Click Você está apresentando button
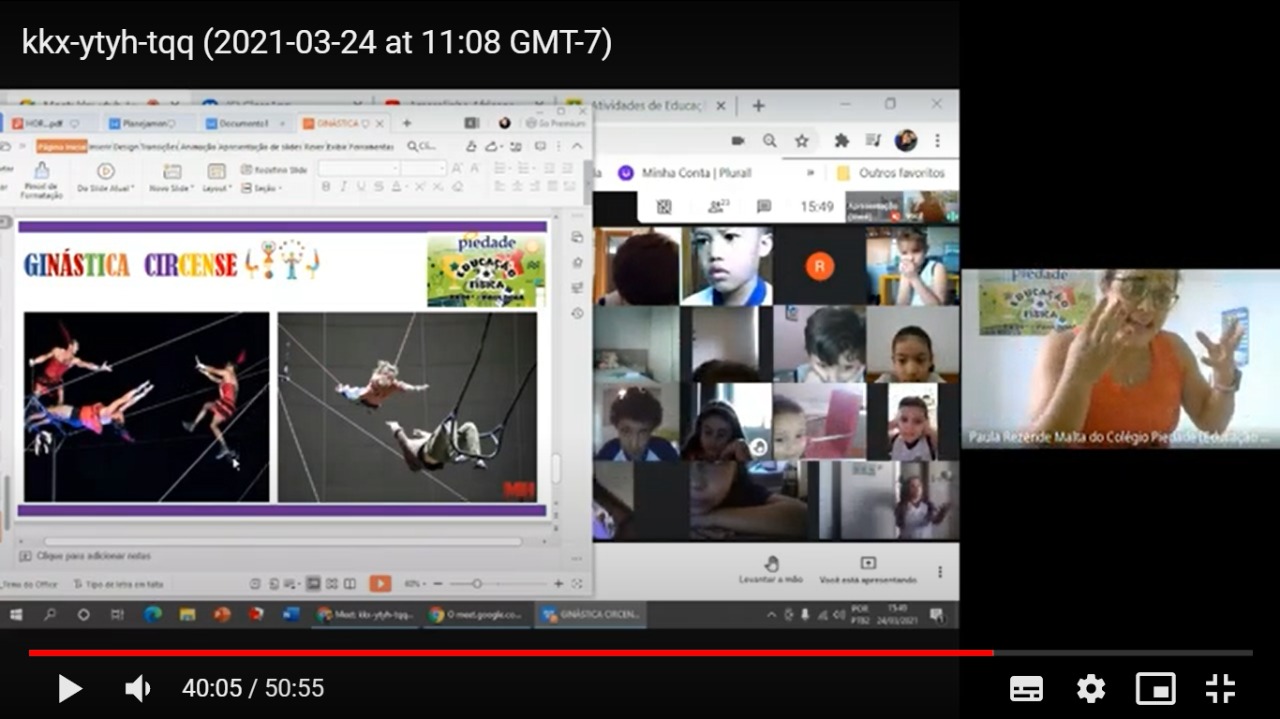The height and width of the screenshot is (719, 1280). click(x=868, y=570)
